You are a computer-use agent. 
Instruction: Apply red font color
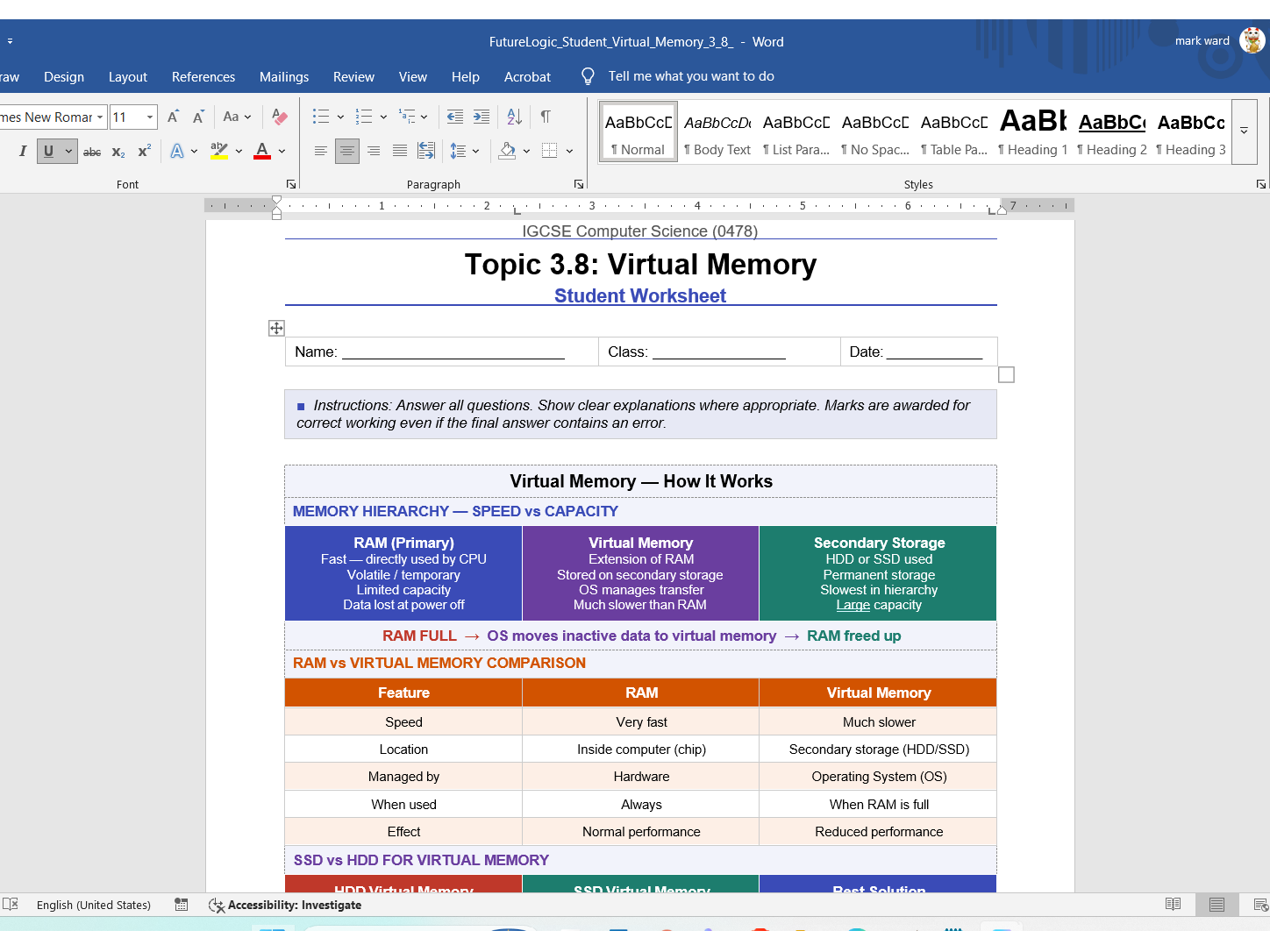coord(261,151)
